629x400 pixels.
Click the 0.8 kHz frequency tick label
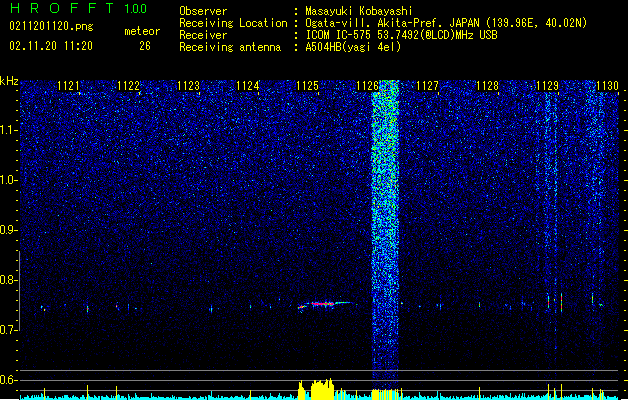8,280
